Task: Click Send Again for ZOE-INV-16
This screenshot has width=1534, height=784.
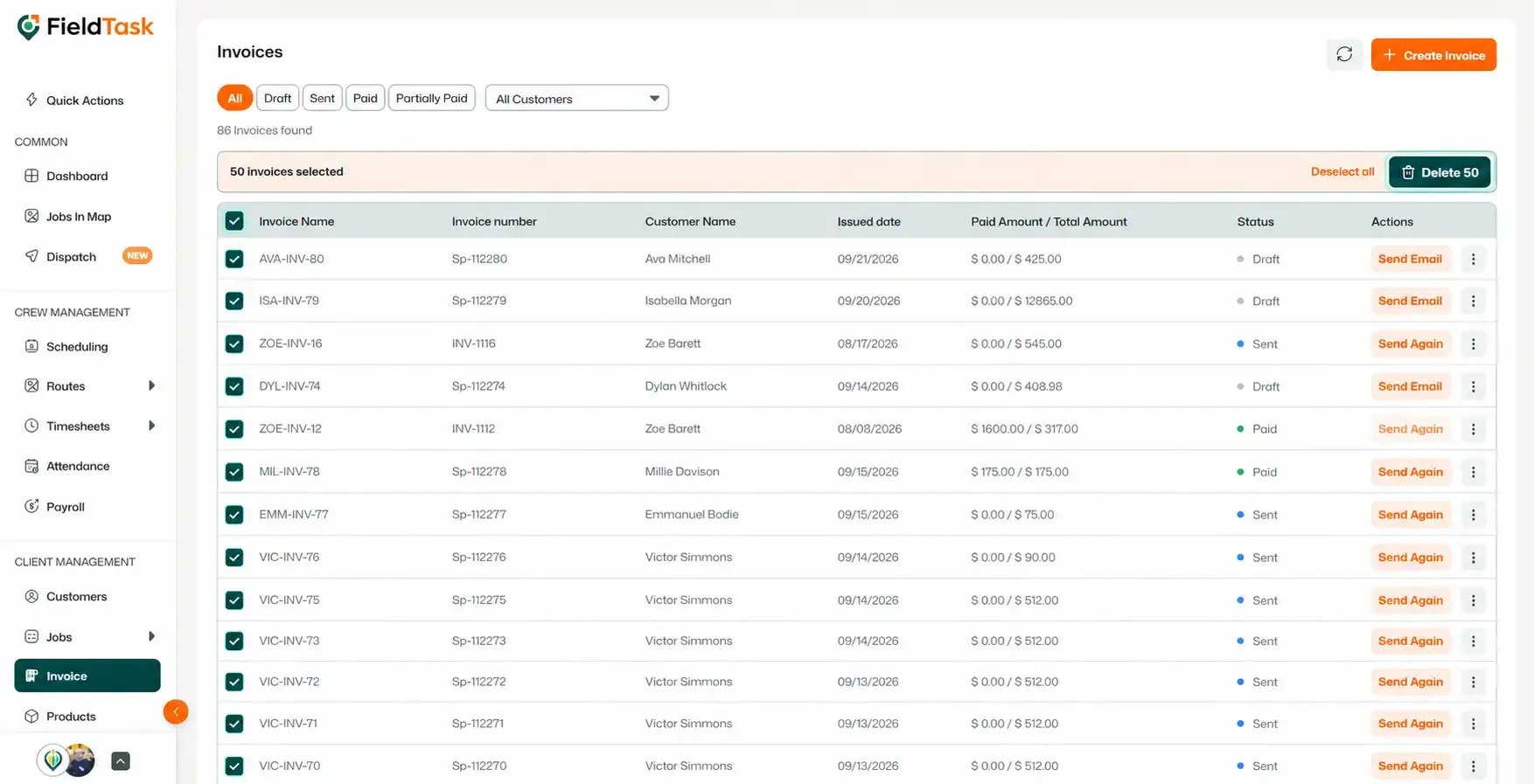Action: pos(1410,343)
